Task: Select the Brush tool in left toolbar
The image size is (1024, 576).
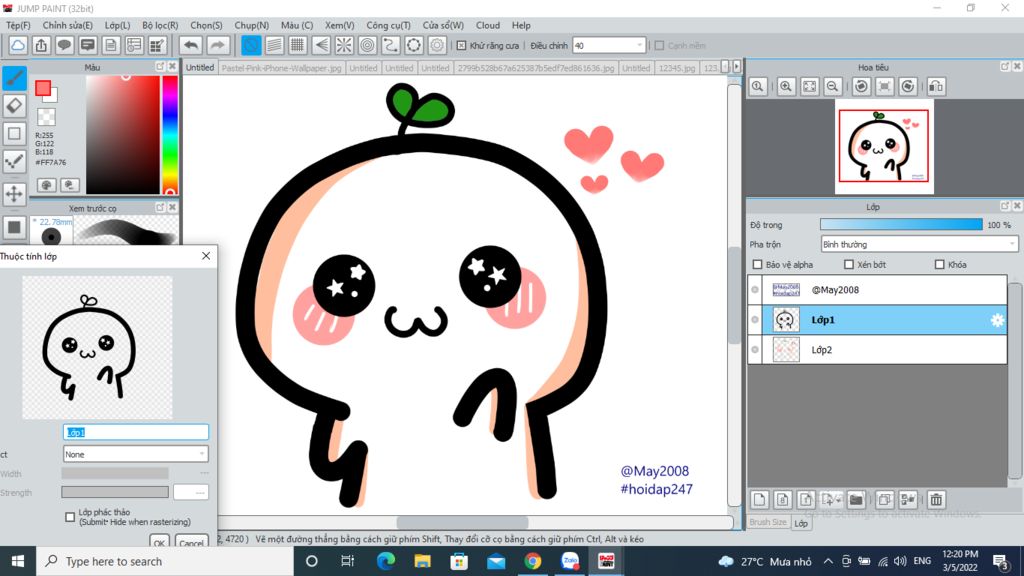Action: 14,78
